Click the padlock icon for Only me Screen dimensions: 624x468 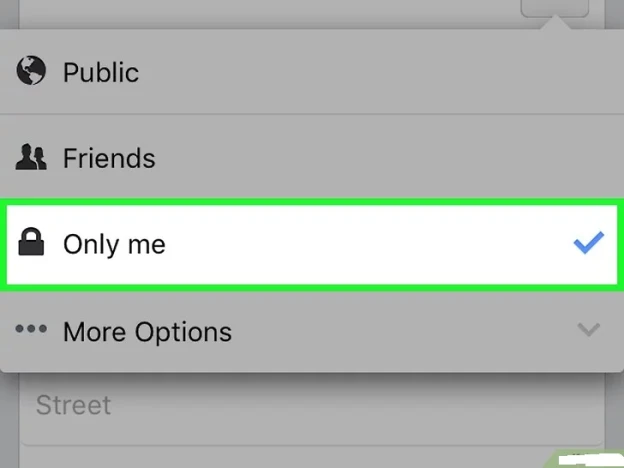click(31, 242)
